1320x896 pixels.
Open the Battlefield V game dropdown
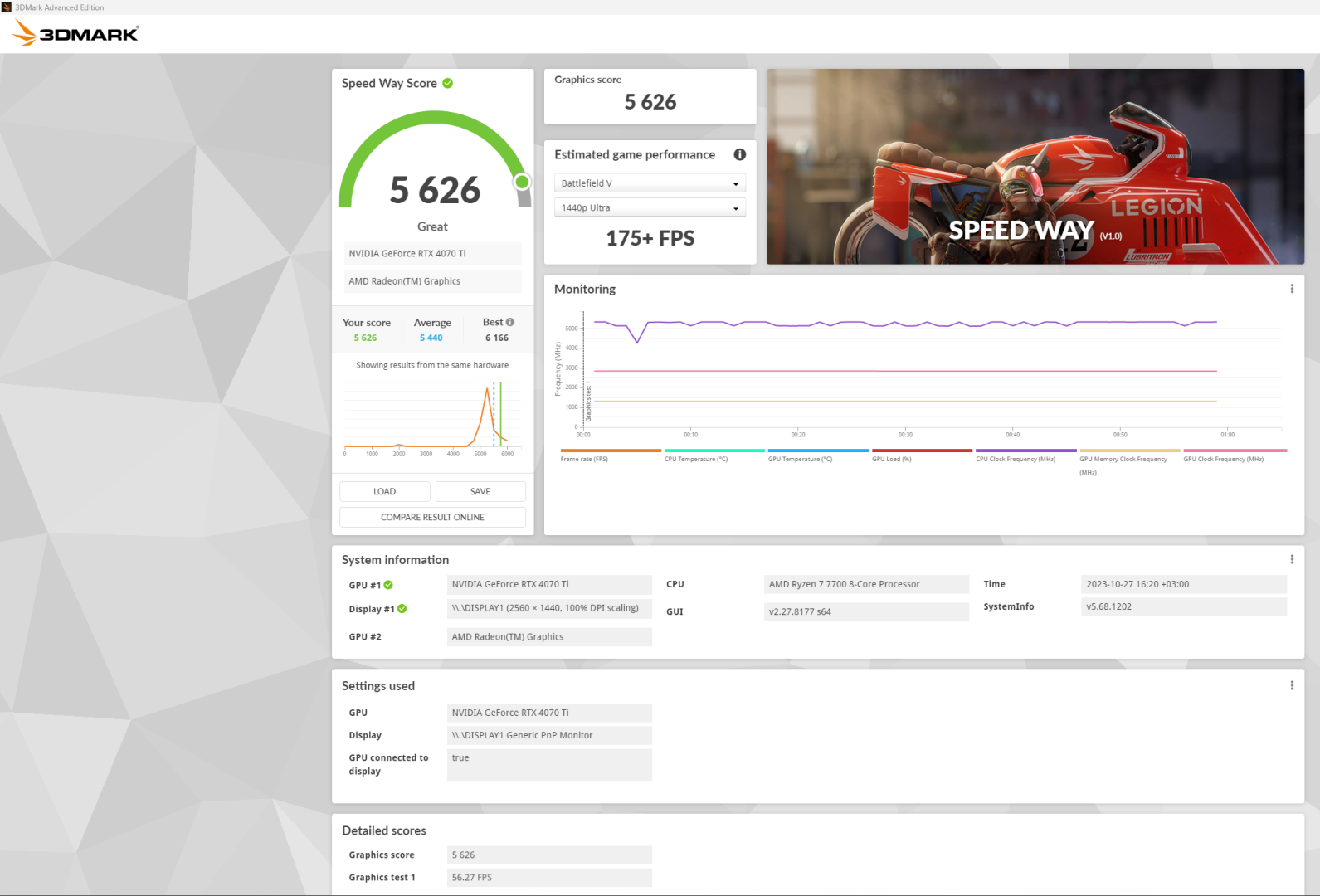(x=650, y=183)
